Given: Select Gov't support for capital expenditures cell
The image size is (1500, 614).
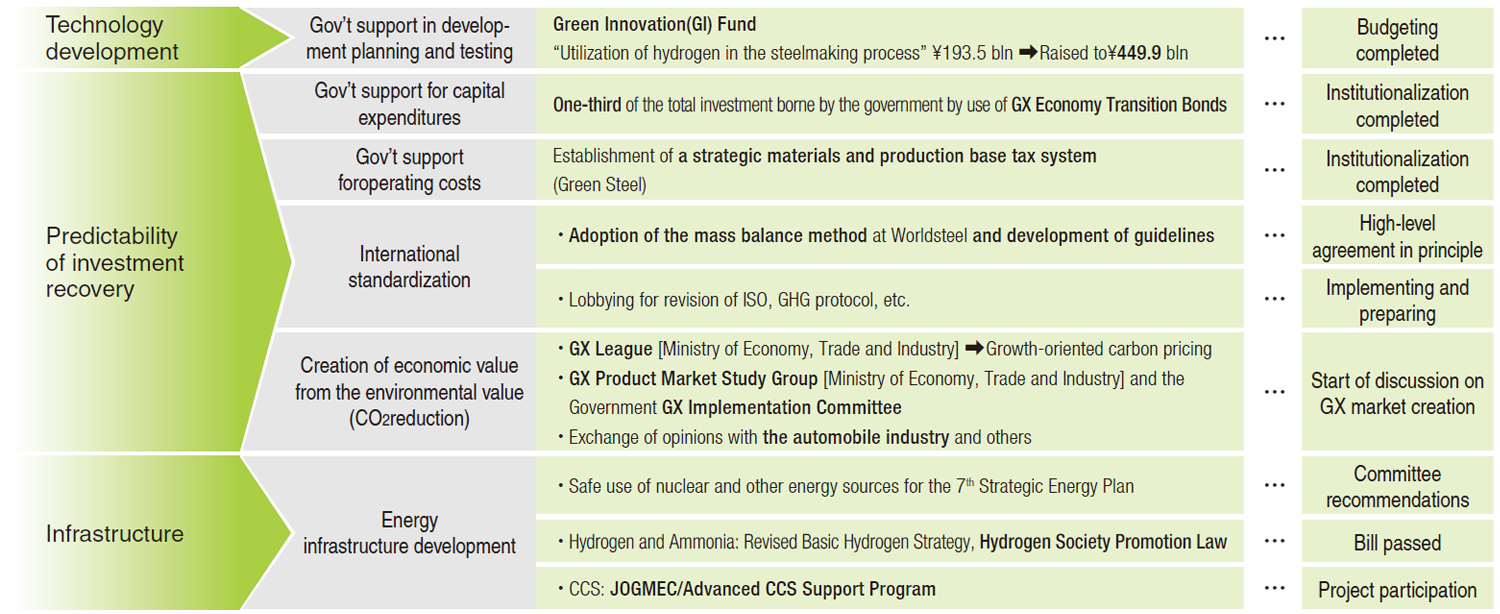Looking at the screenshot, I should click(x=409, y=104).
